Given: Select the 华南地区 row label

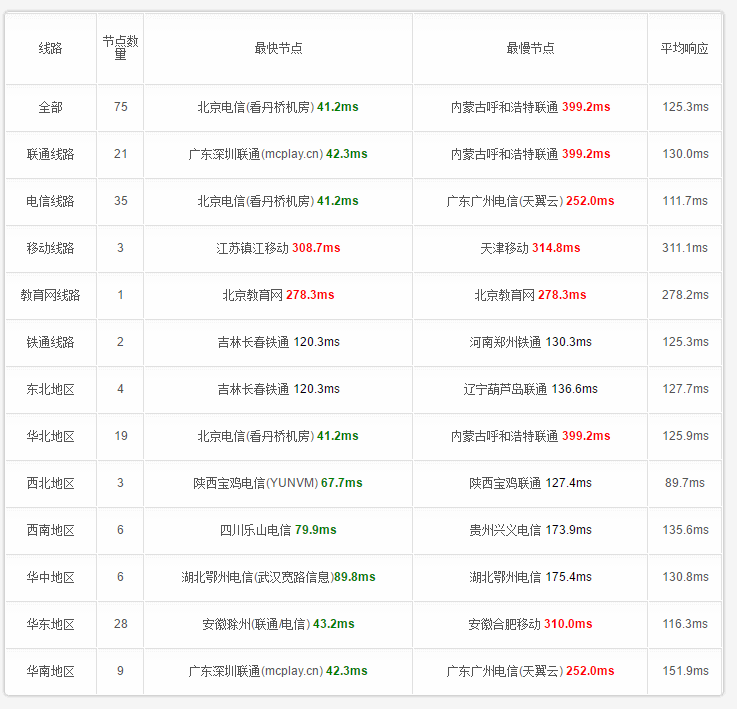Looking at the screenshot, I should 50,671.
